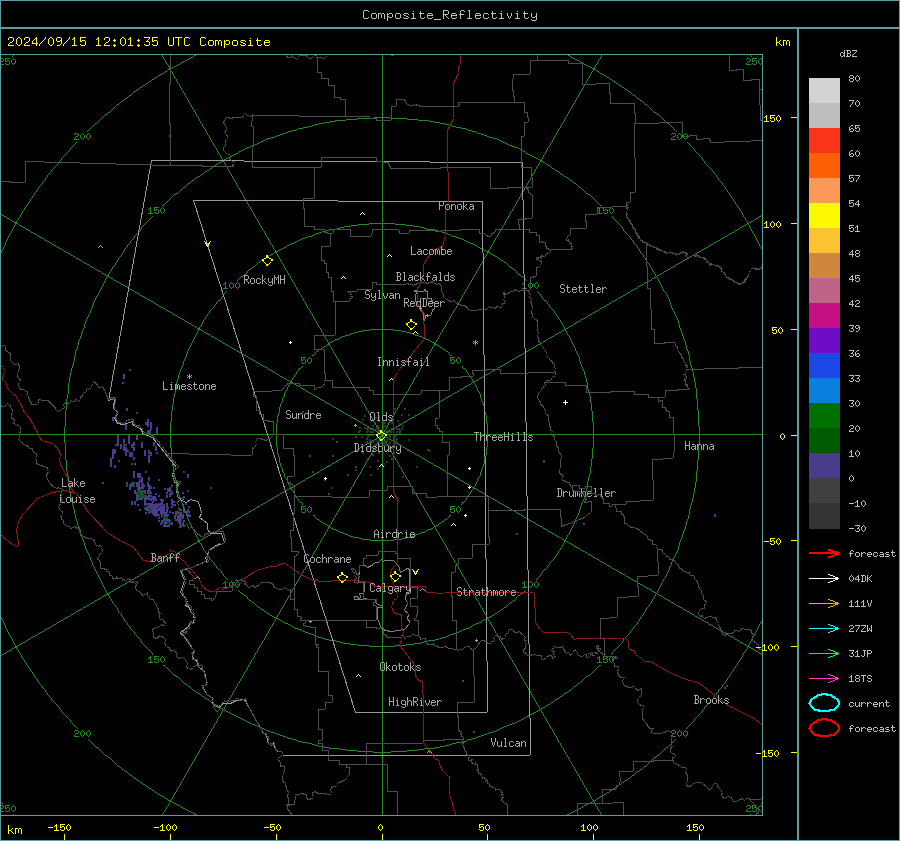Click the Blackfalds label
The width and height of the screenshot is (900, 841).
(425, 277)
